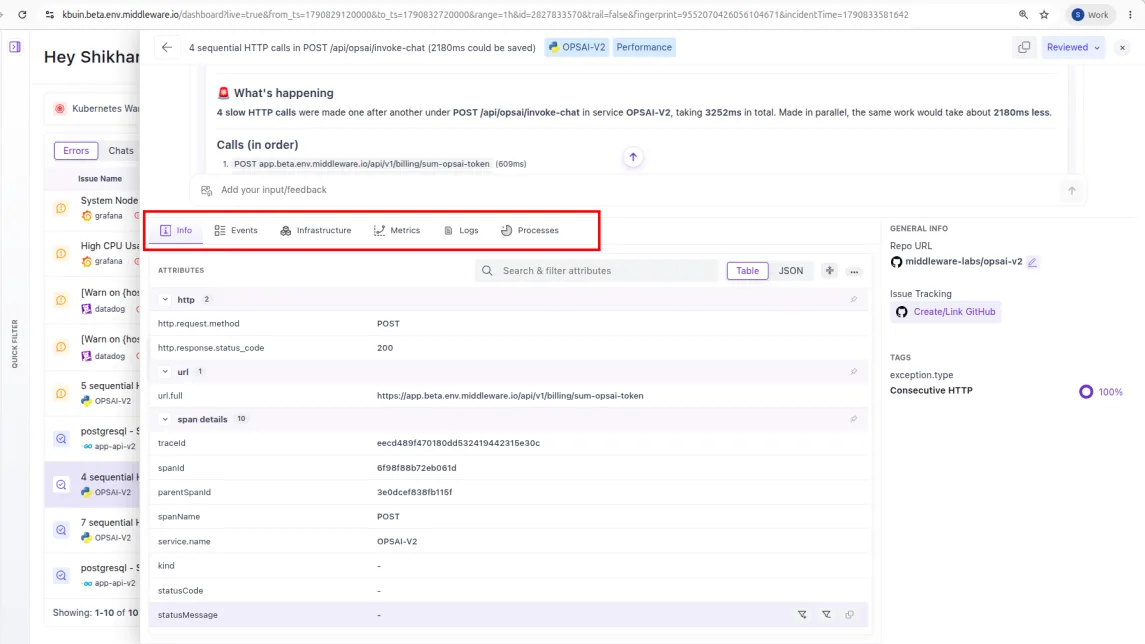This screenshot has height=644, width=1145.
Task: Open the attributes more options menu
Action: pos(854,272)
